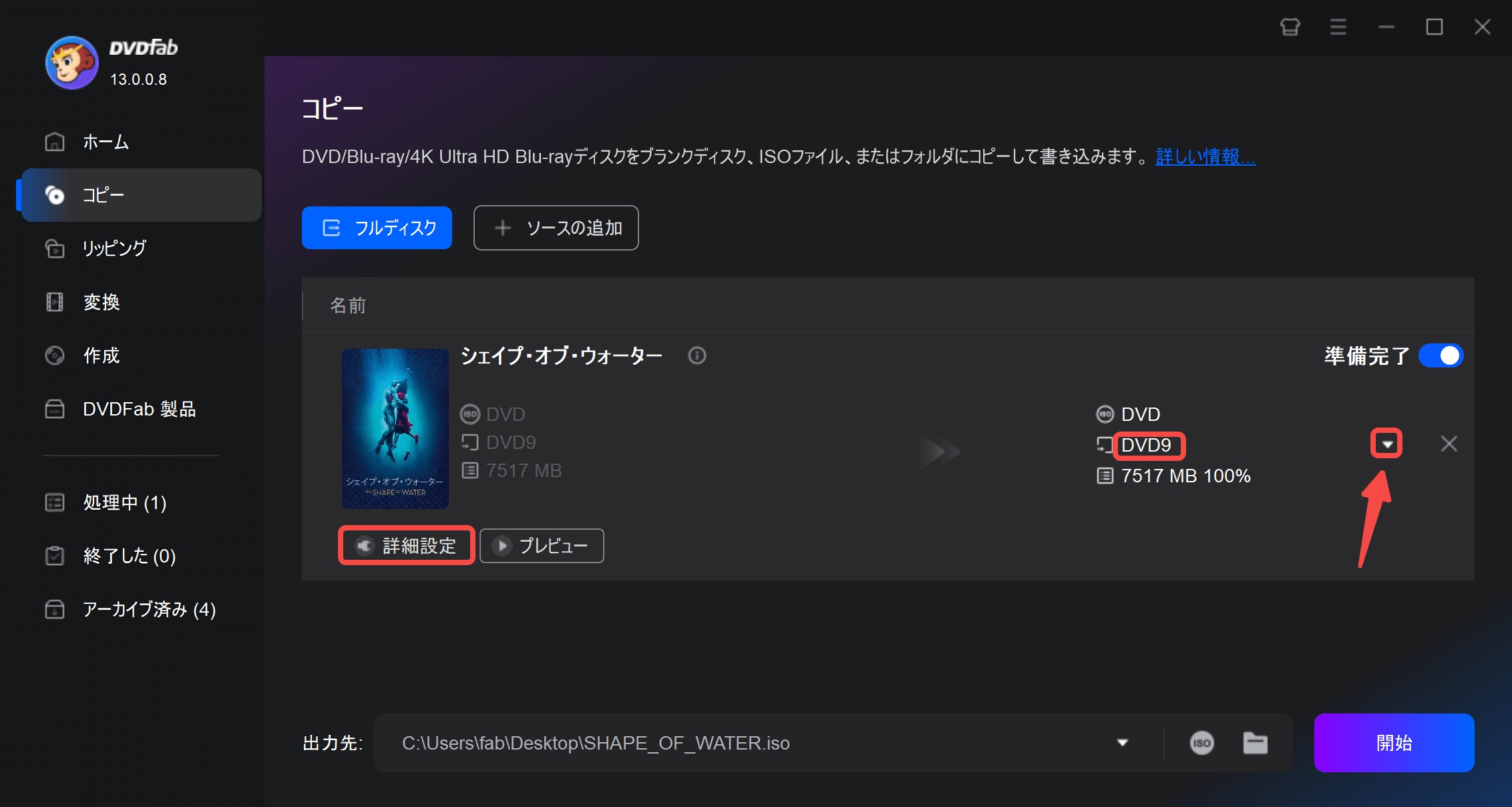Click 開始 to start copy

click(x=1394, y=743)
